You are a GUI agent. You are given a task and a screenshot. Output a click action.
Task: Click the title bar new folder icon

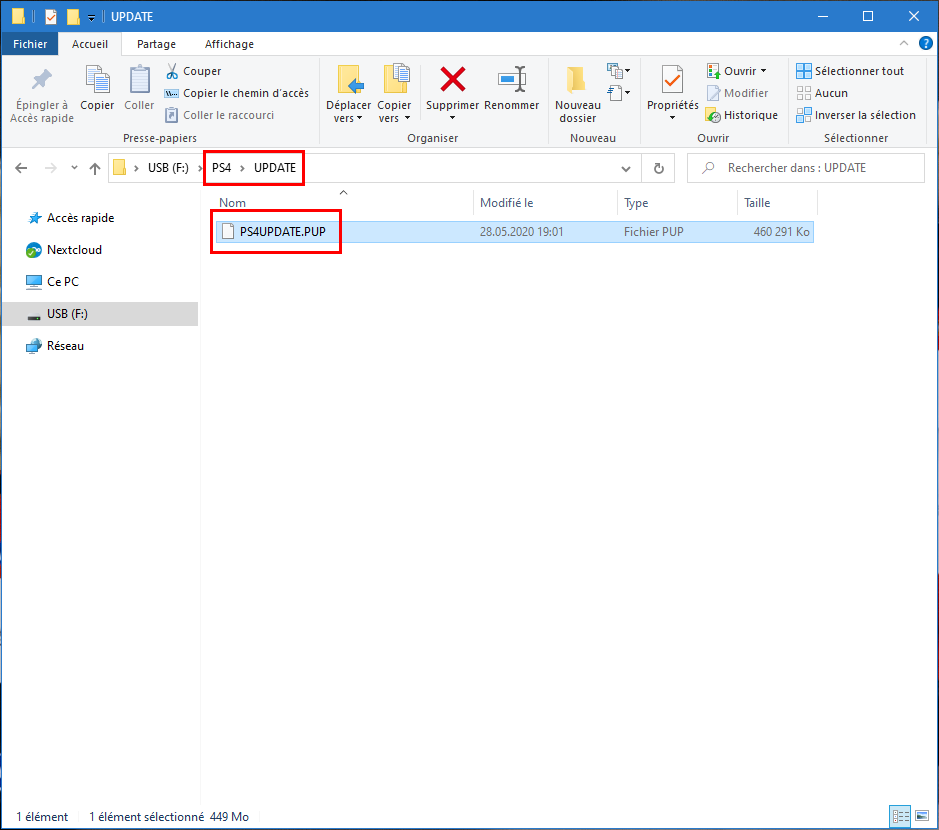73,16
